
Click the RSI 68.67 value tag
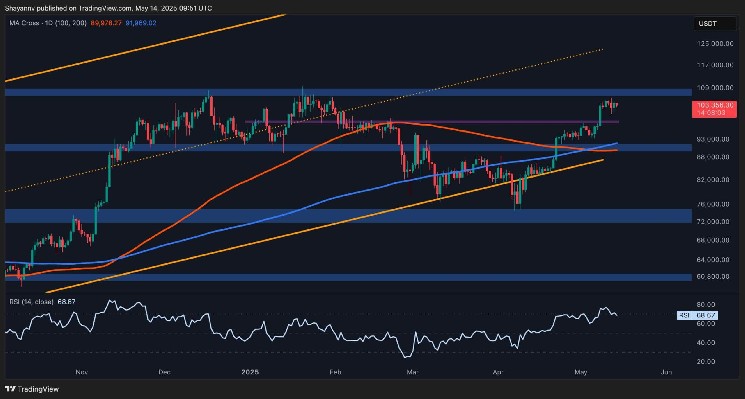click(x=697, y=315)
